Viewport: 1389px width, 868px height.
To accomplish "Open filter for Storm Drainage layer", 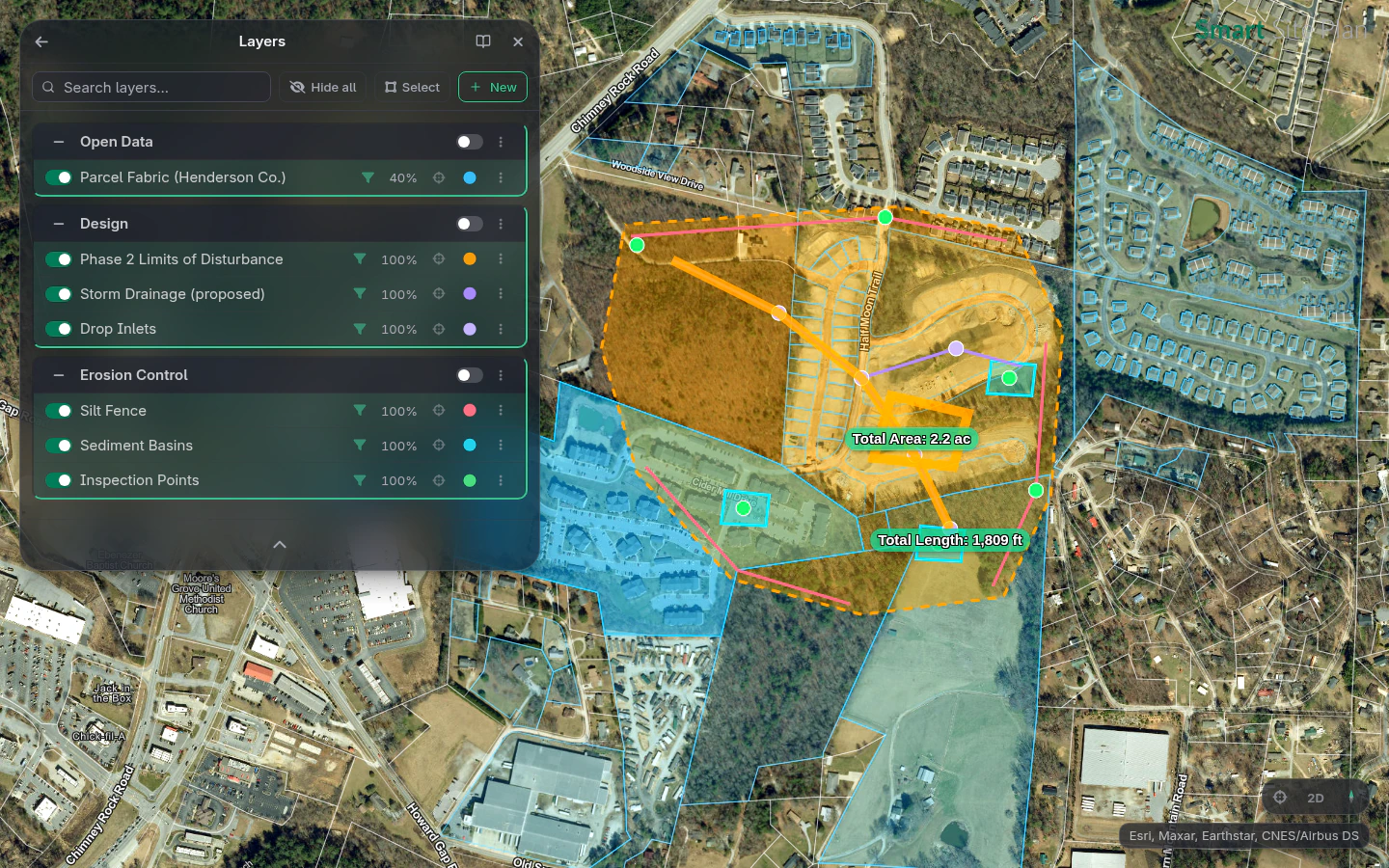I will (360, 294).
